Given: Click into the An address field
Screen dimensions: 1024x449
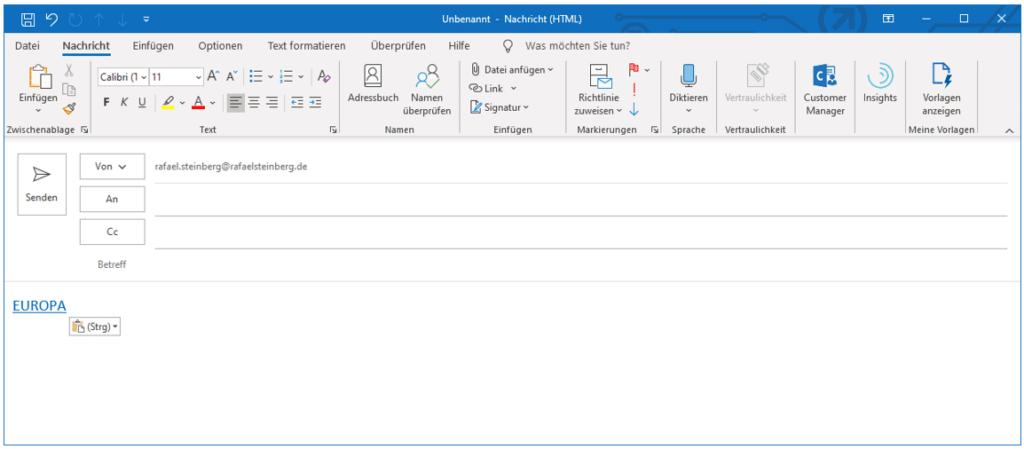Looking at the screenshot, I should pyautogui.click(x=581, y=200).
